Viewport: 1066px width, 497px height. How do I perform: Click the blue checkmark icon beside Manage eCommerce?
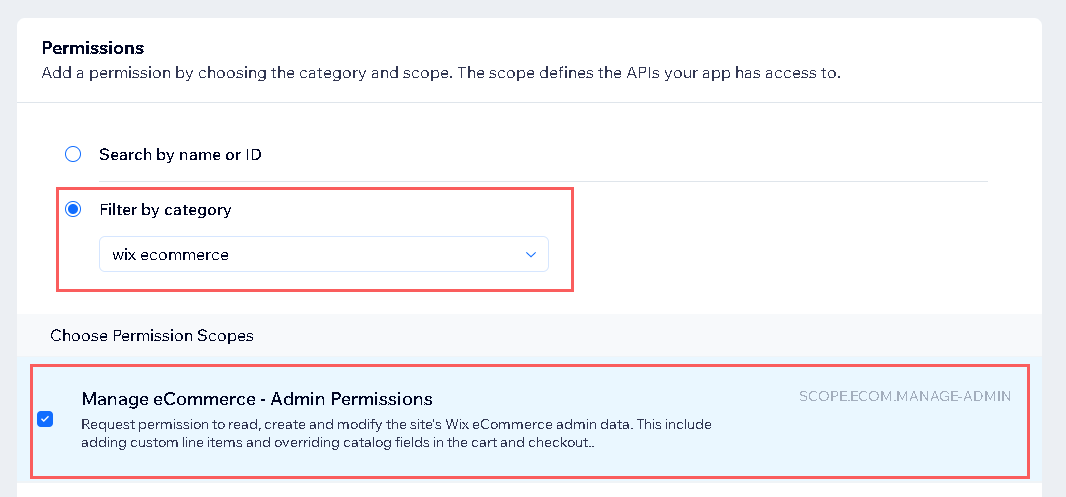(x=45, y=419)
